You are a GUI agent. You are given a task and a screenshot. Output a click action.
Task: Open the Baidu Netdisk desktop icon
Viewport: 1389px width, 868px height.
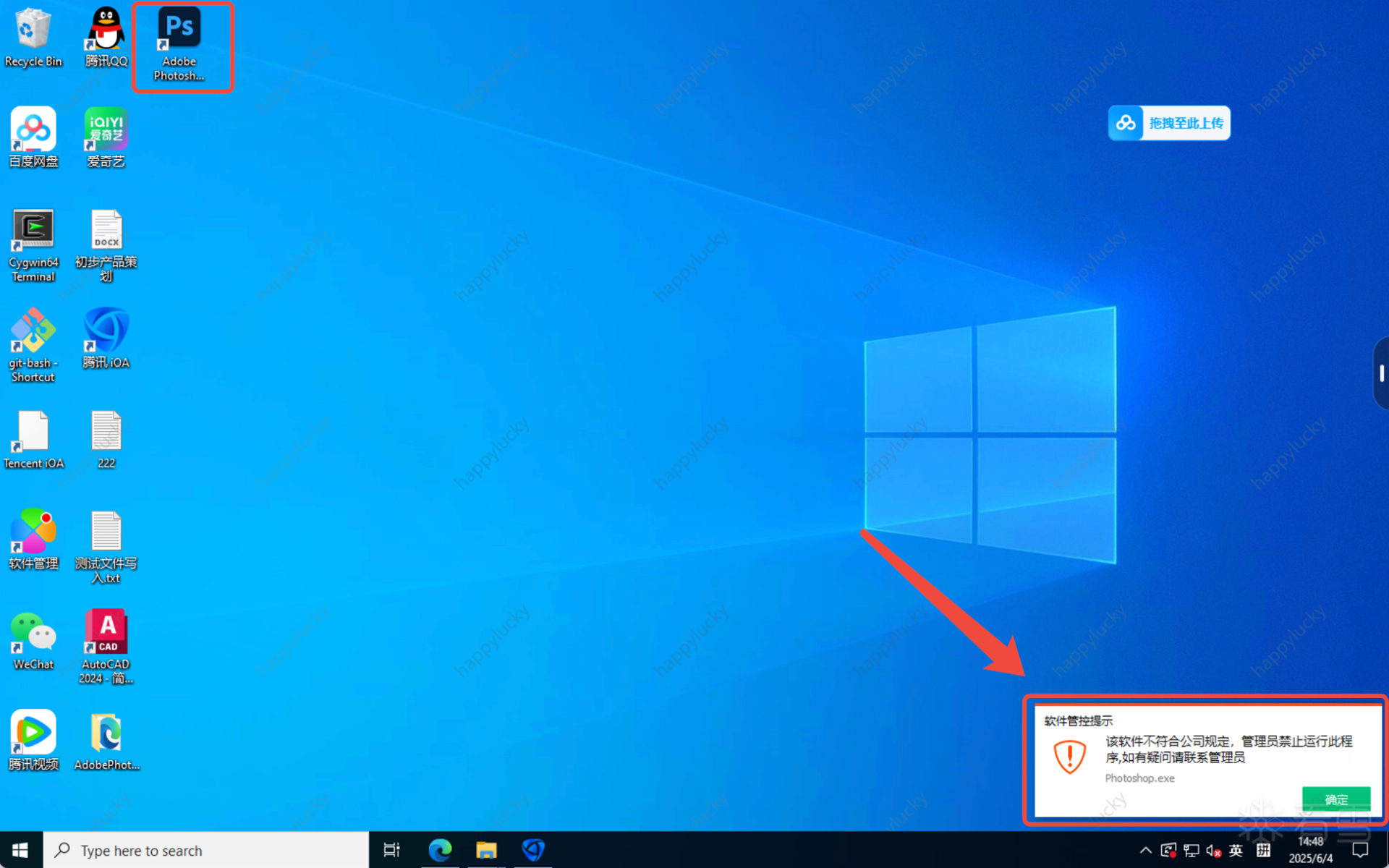click(x=33, y=130)
